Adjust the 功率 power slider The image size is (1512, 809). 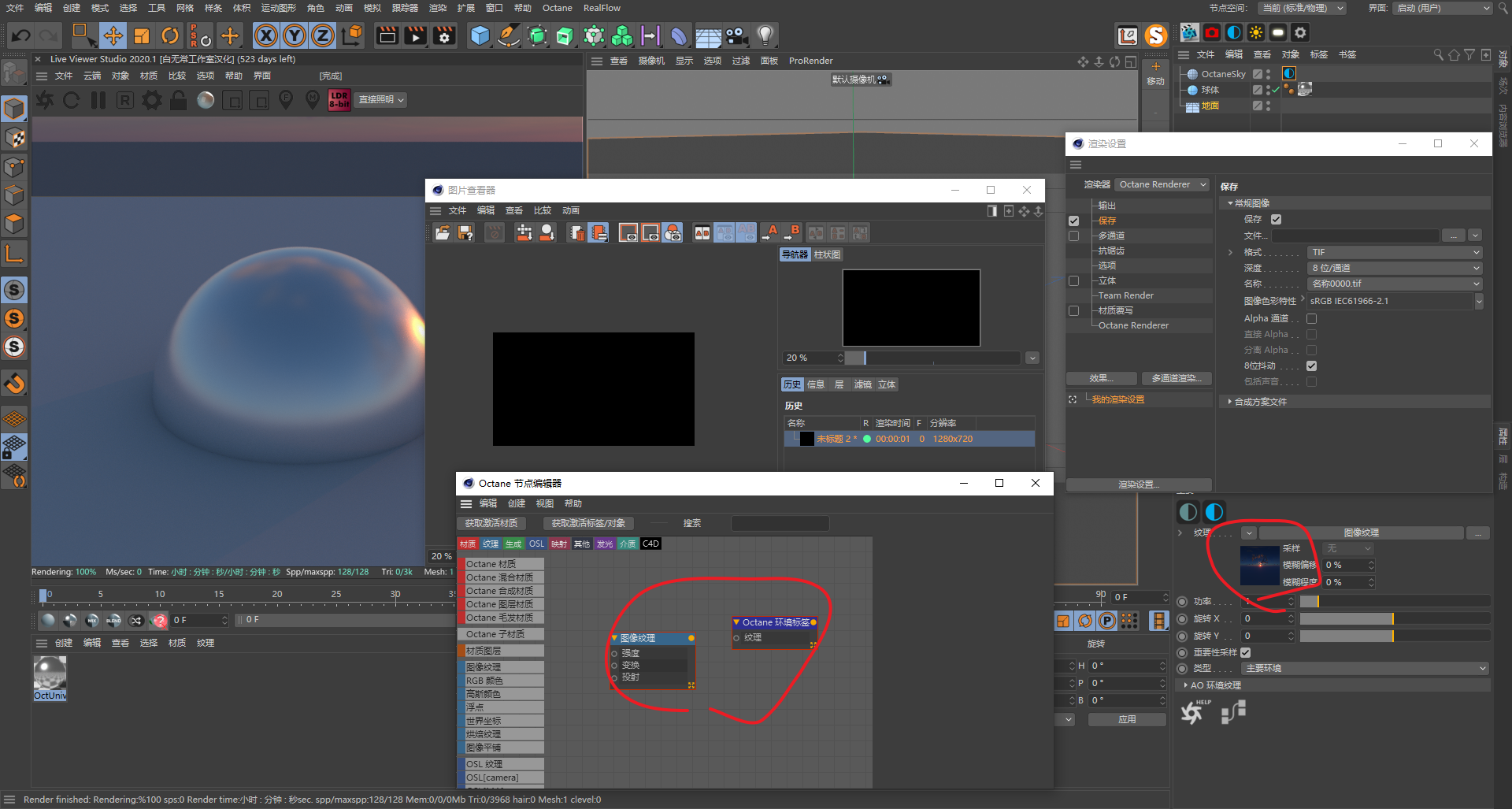click(x=1394, y=601)
